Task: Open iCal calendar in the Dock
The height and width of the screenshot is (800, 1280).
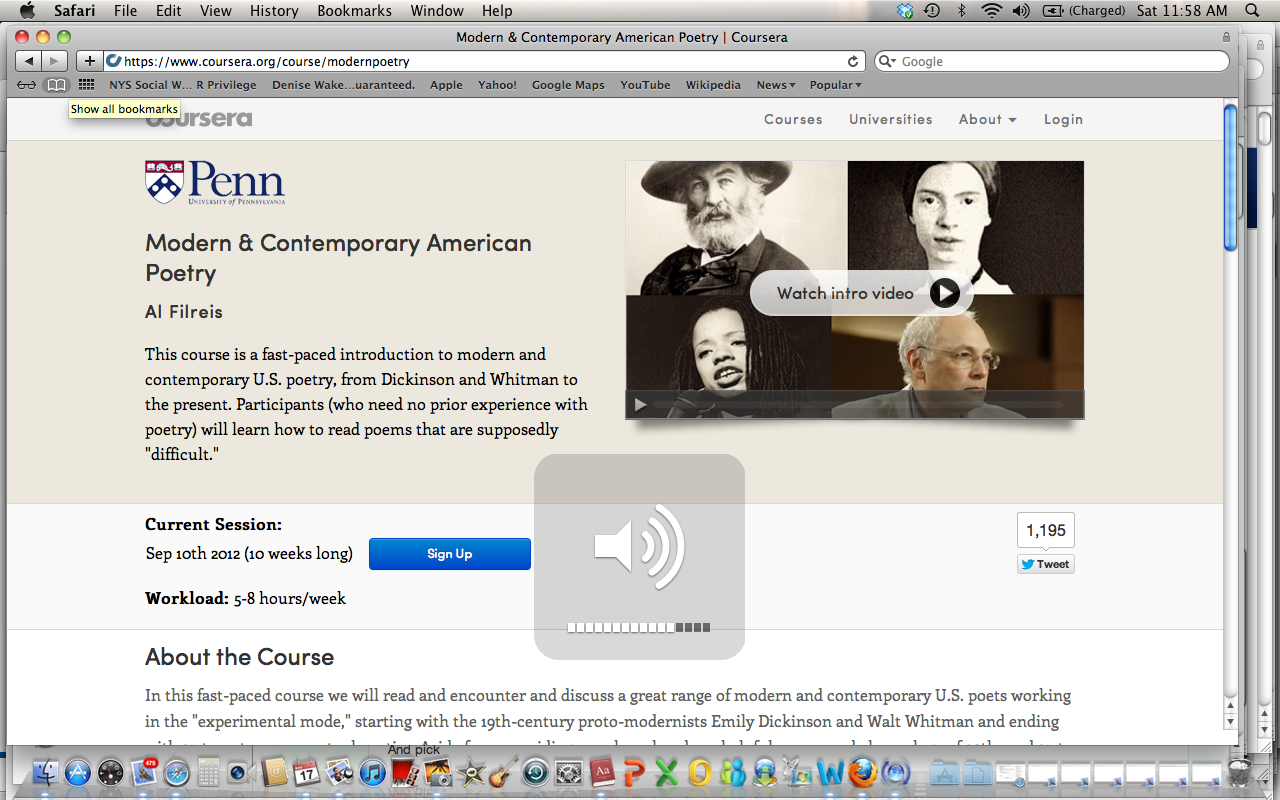Action: pos(307,772)
